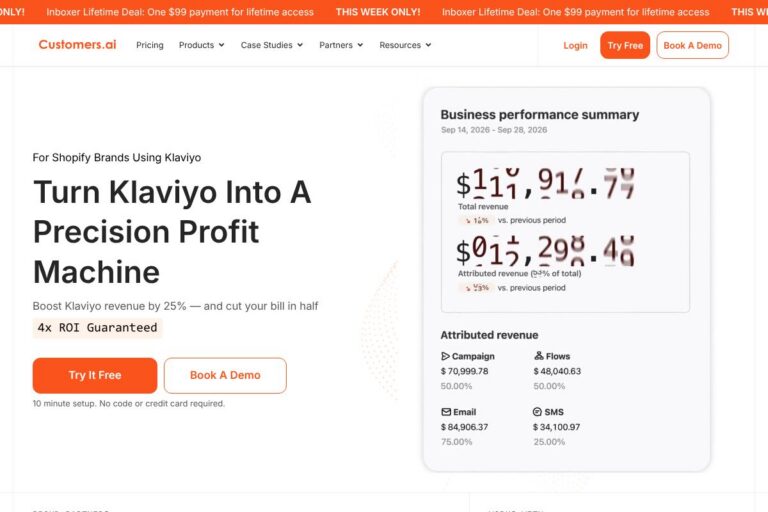Go to the Pricing page
The height and width of the screenshot is (512, 768).
point(150,45)
